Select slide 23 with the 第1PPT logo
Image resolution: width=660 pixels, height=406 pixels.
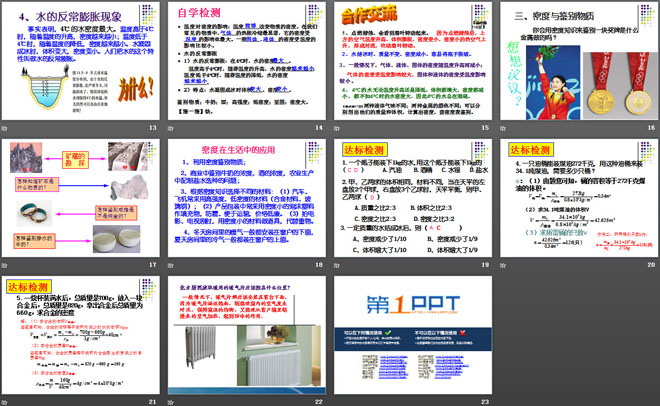pos(410,333)
